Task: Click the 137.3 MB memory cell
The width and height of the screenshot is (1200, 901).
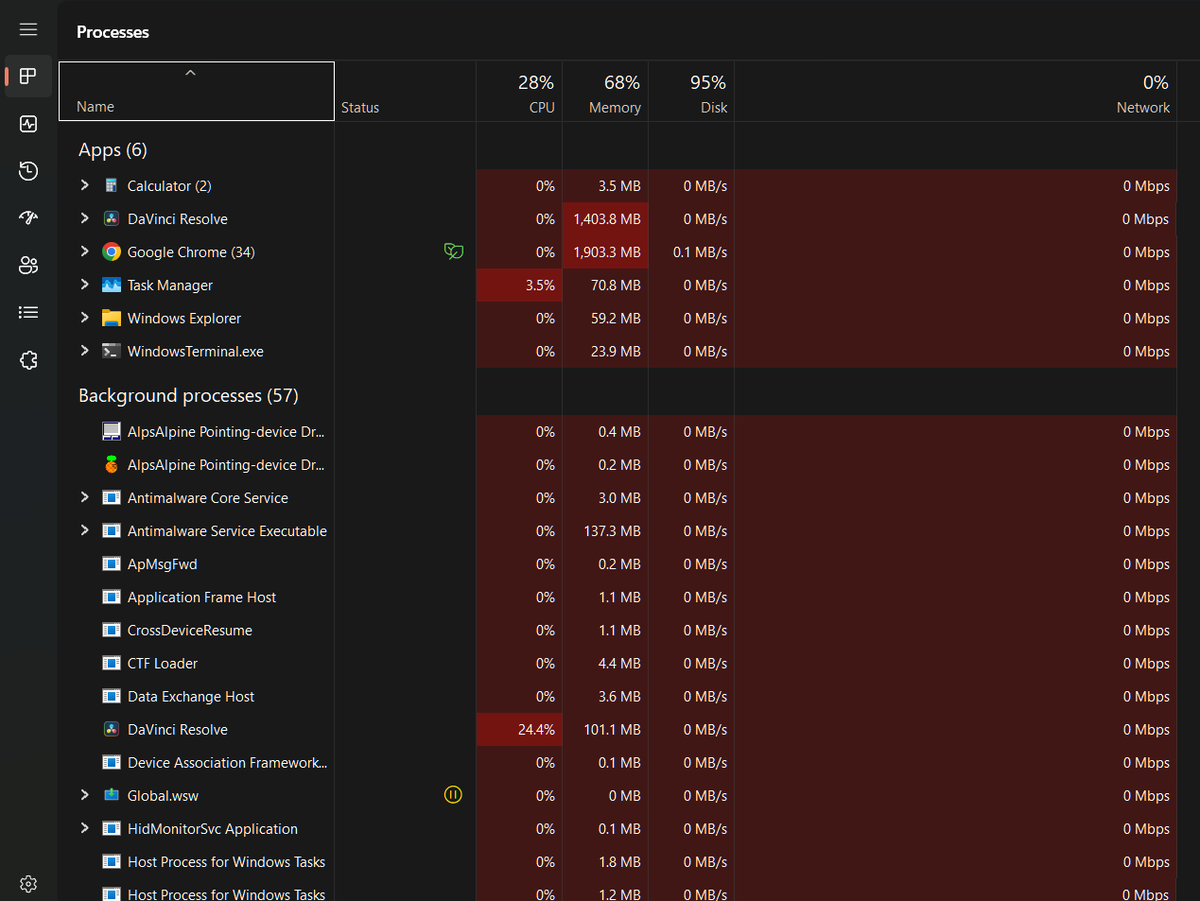Action: click(x=605, y=531)
